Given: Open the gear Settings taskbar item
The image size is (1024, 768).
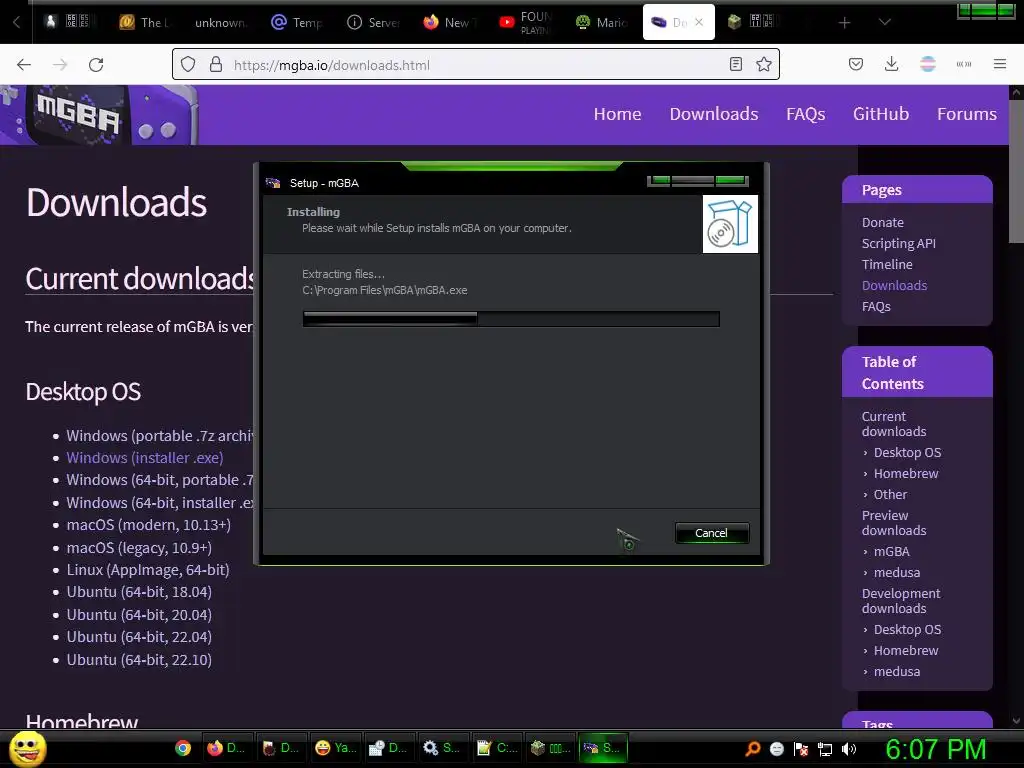Looking at the screenshot, I should pos(441,748).
